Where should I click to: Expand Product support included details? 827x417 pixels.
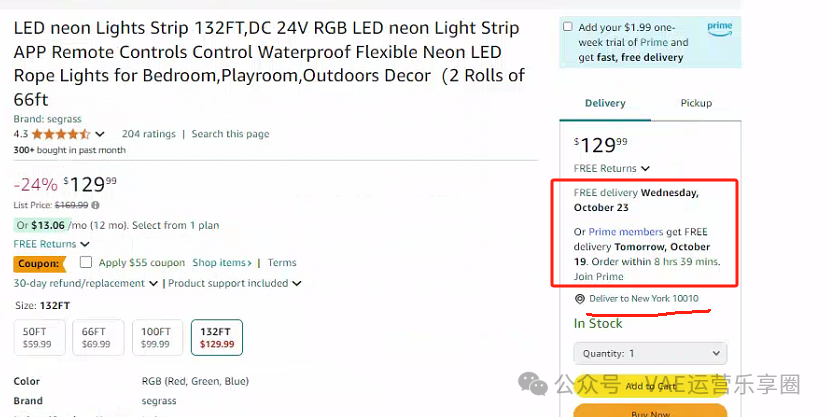(x=235, y=284)
